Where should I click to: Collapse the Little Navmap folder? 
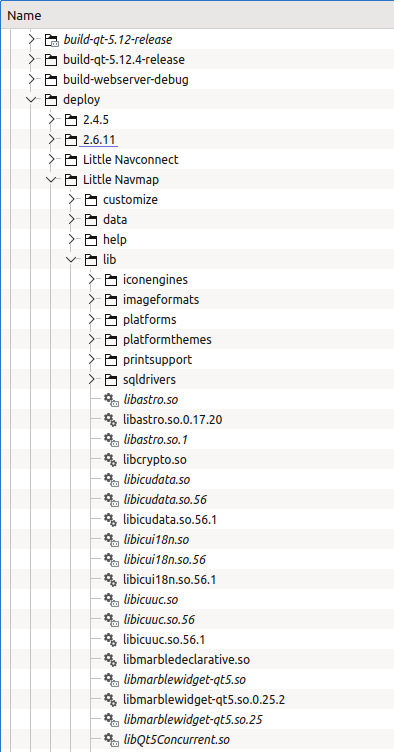click(52, 180)
